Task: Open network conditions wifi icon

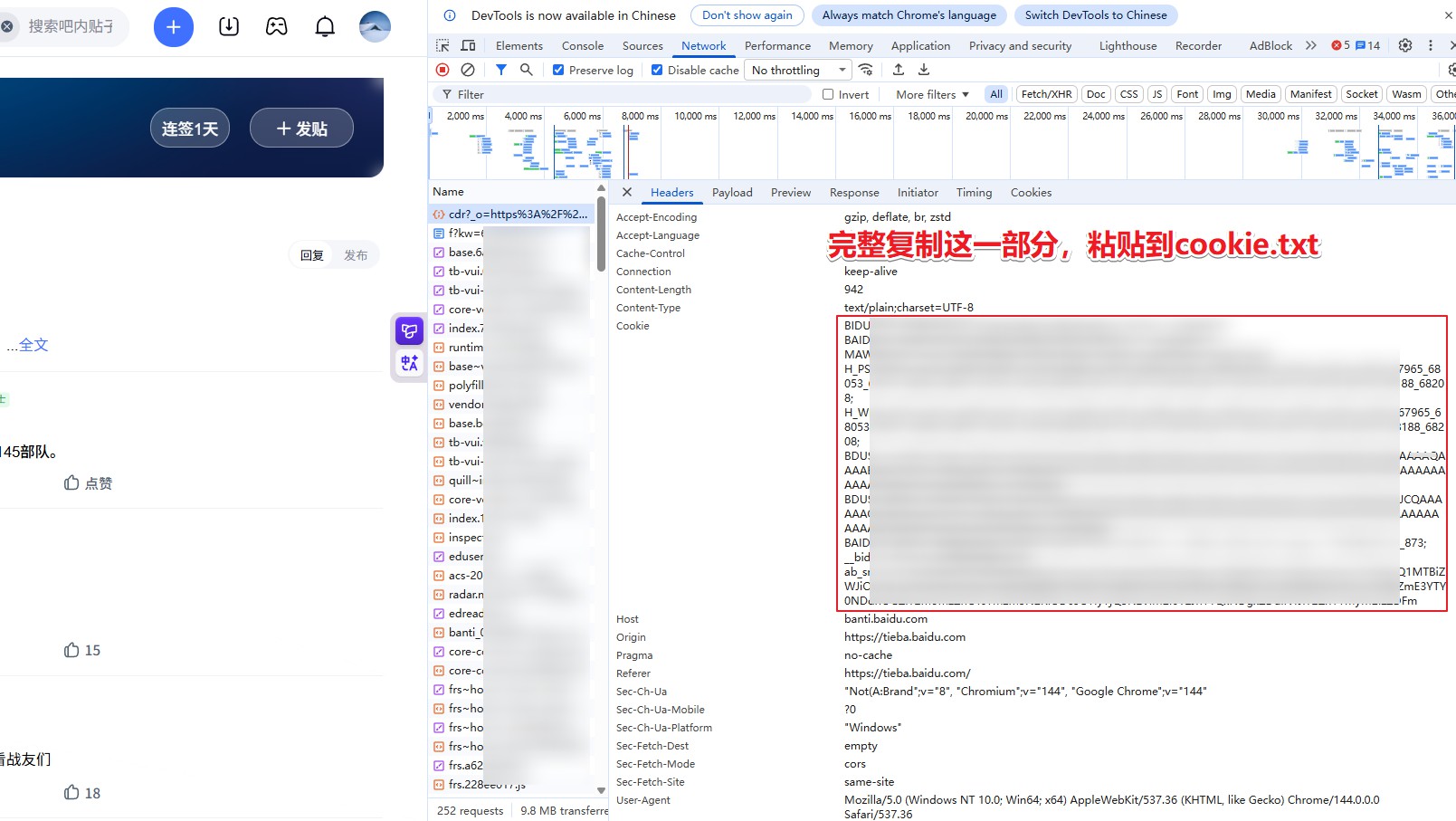Action: (866, 70)
